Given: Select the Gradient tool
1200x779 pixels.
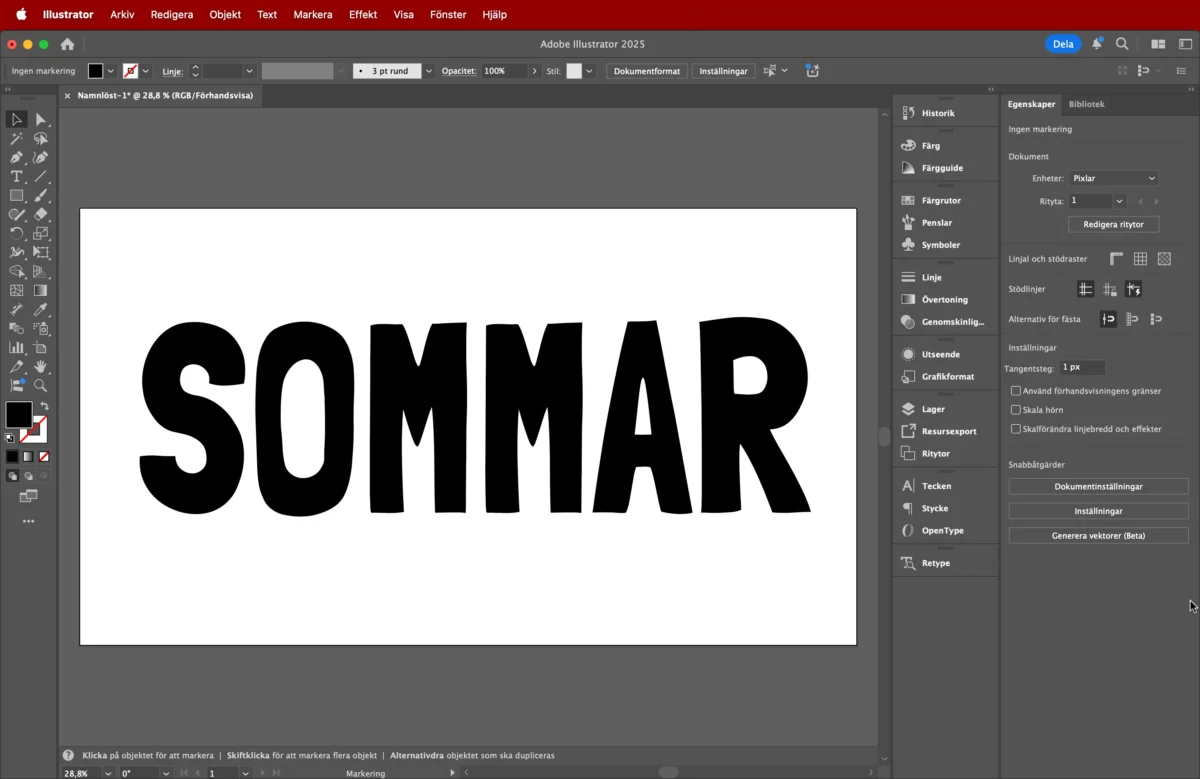Looking at the screenshot, I should [41, 291].
